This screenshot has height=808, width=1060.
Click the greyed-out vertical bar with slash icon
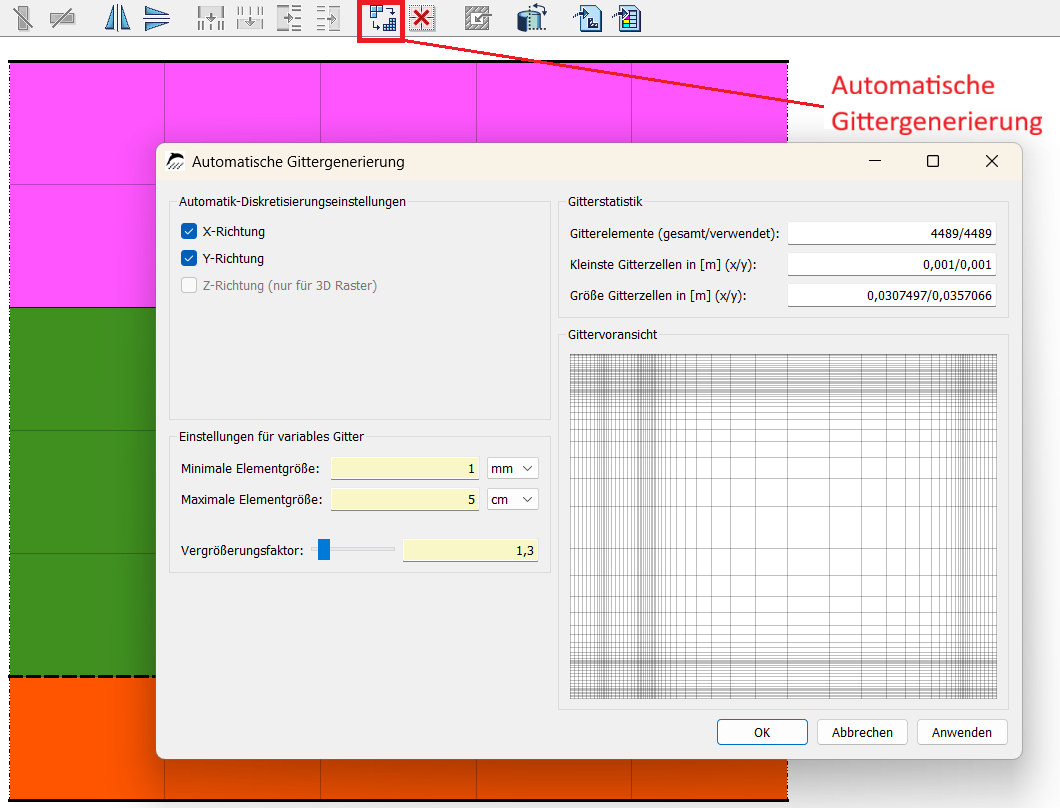point(22,18)
